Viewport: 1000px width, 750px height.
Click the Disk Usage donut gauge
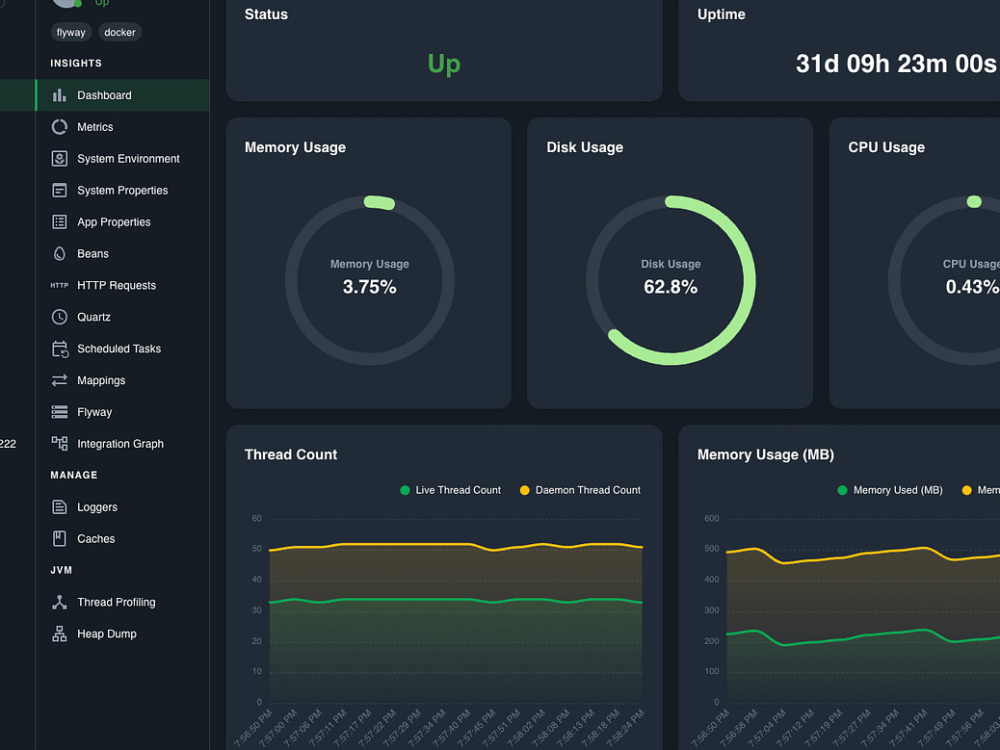[671, 280]
